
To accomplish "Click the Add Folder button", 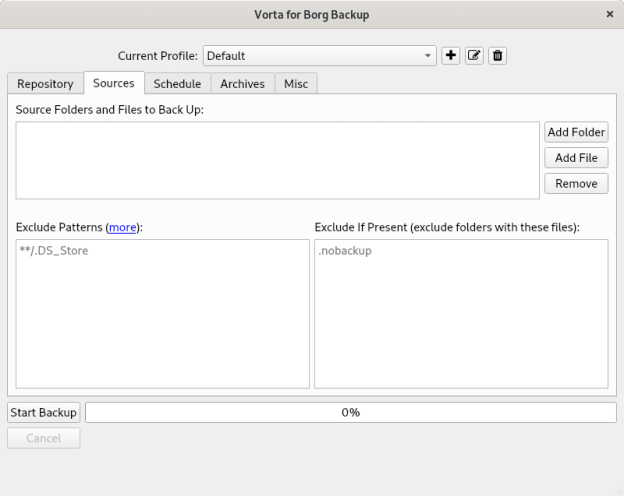I will (576, 133).
